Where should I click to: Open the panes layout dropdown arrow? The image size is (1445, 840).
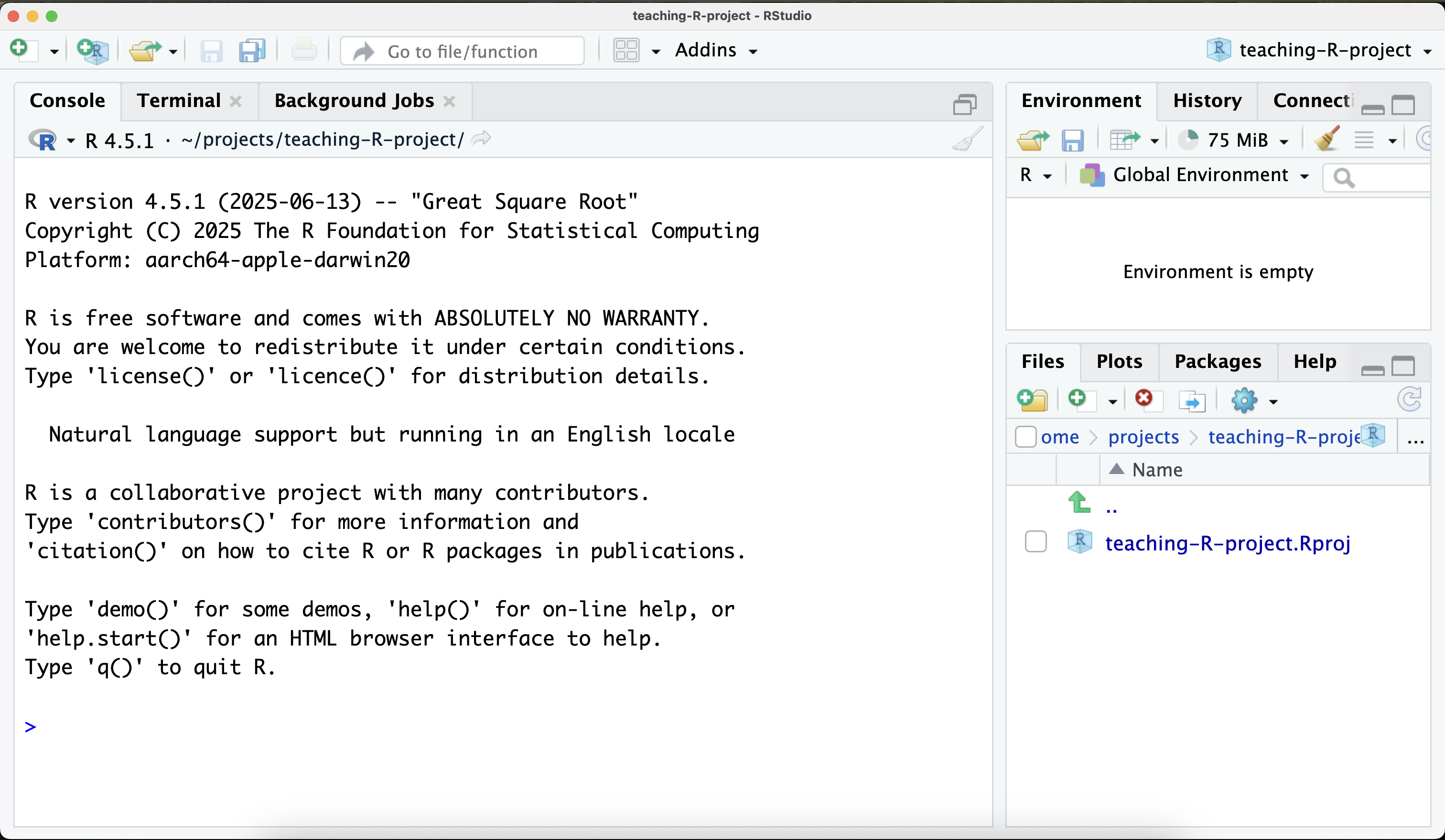(x=656, y=52)
